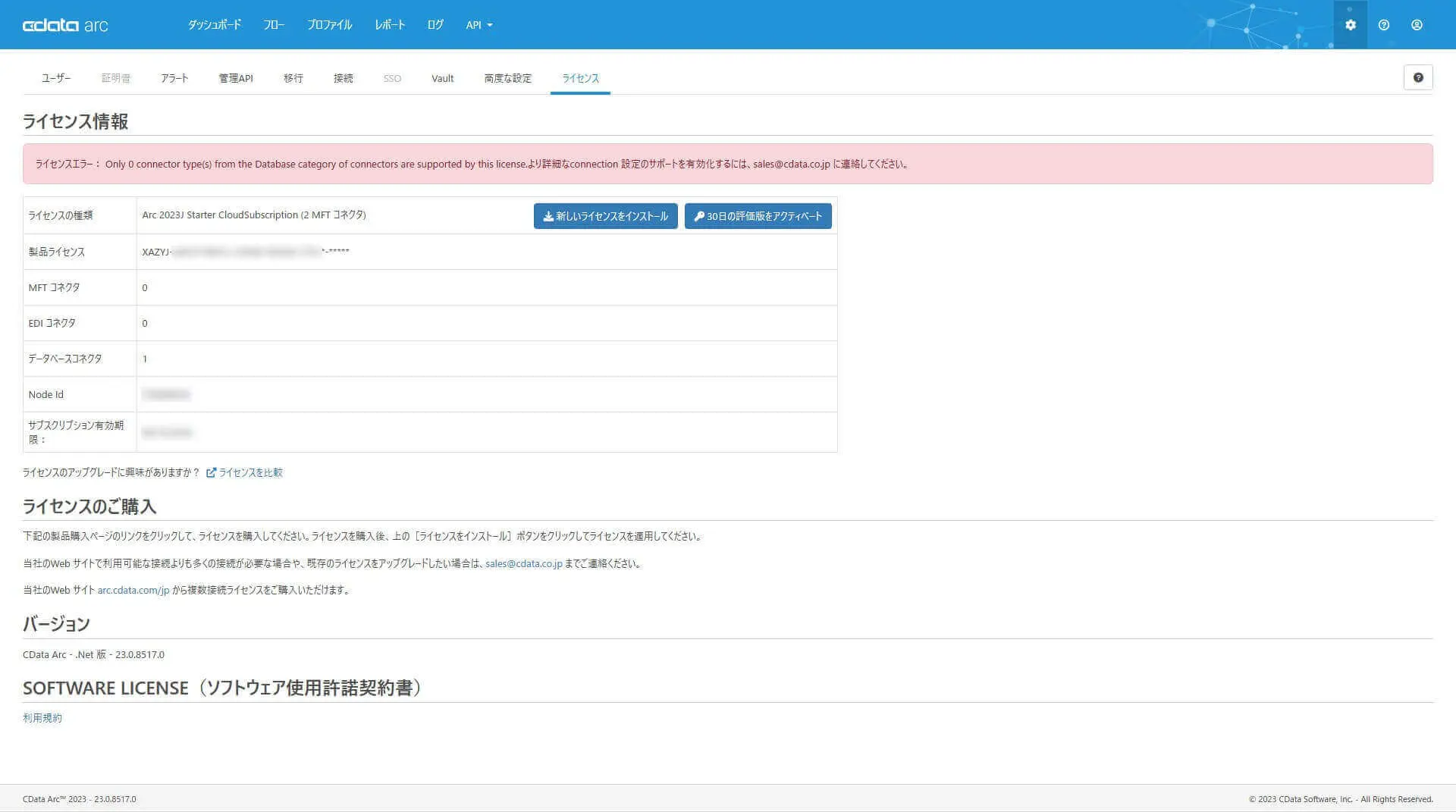1456x812 pixels.
Task: Open the ダッシュボード menu item
Action: pyautogui.click(x=215, y=25)
